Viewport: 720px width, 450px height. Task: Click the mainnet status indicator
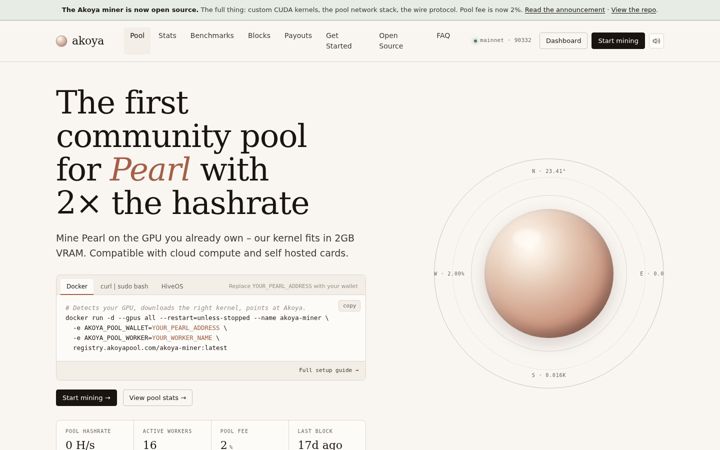[x=502, y=40]
